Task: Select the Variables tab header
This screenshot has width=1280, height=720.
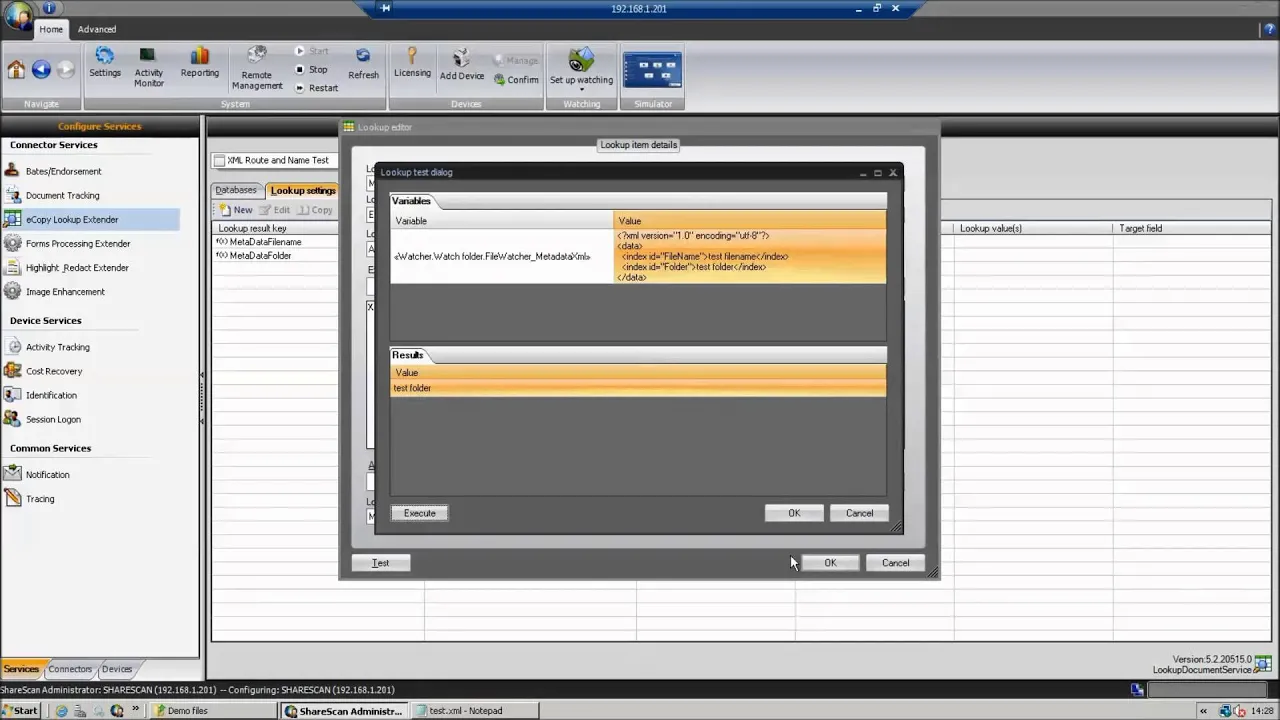Action: (411, 201)
